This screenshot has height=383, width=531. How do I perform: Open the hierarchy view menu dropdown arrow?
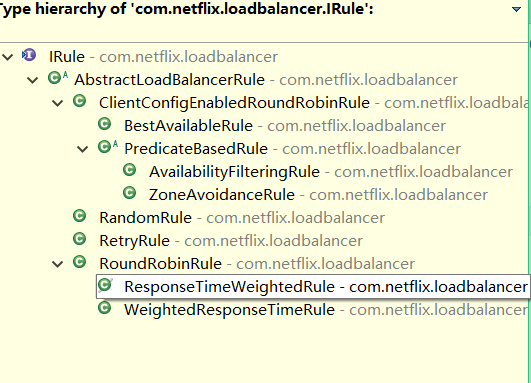coord(516,9)
